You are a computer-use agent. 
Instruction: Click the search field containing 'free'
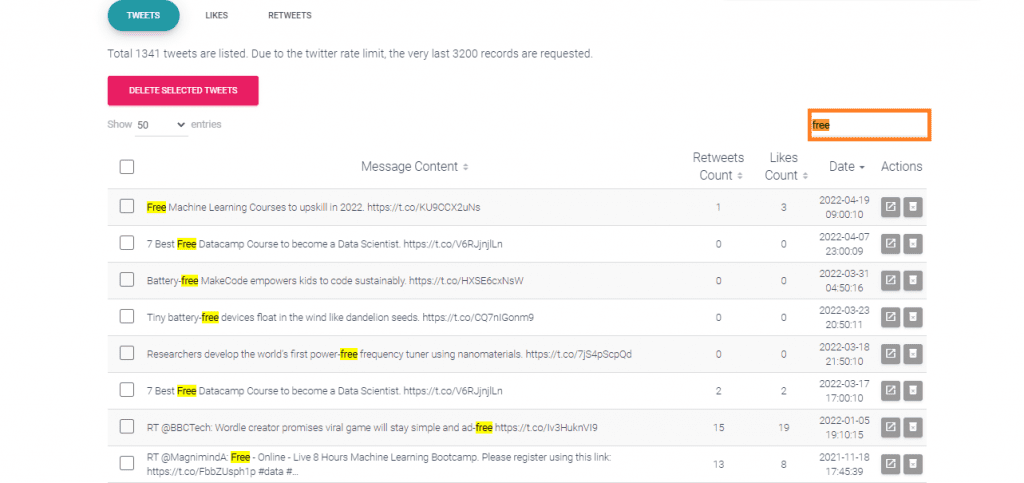(x=869, y=125)
